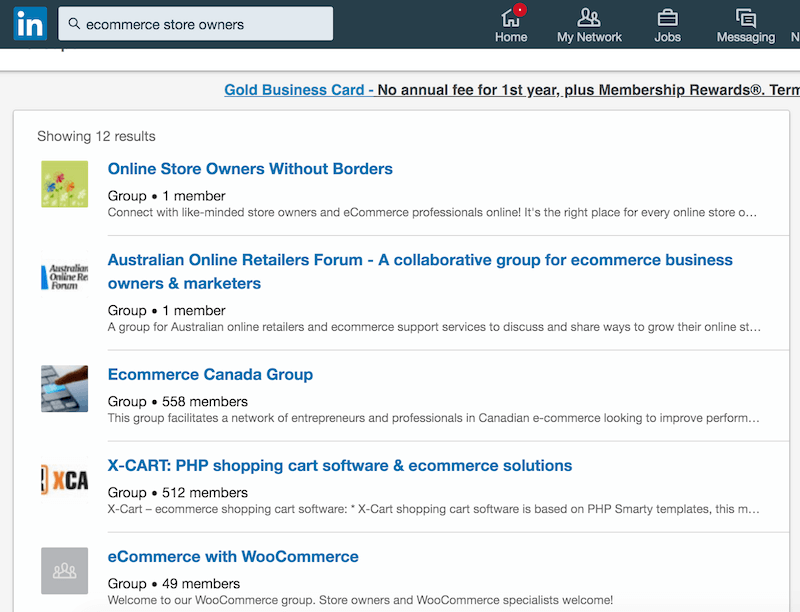Viewport: 800px width, 612px height.
Task: Click 'Group • 512 members' text
Action: tap(178, 493)
